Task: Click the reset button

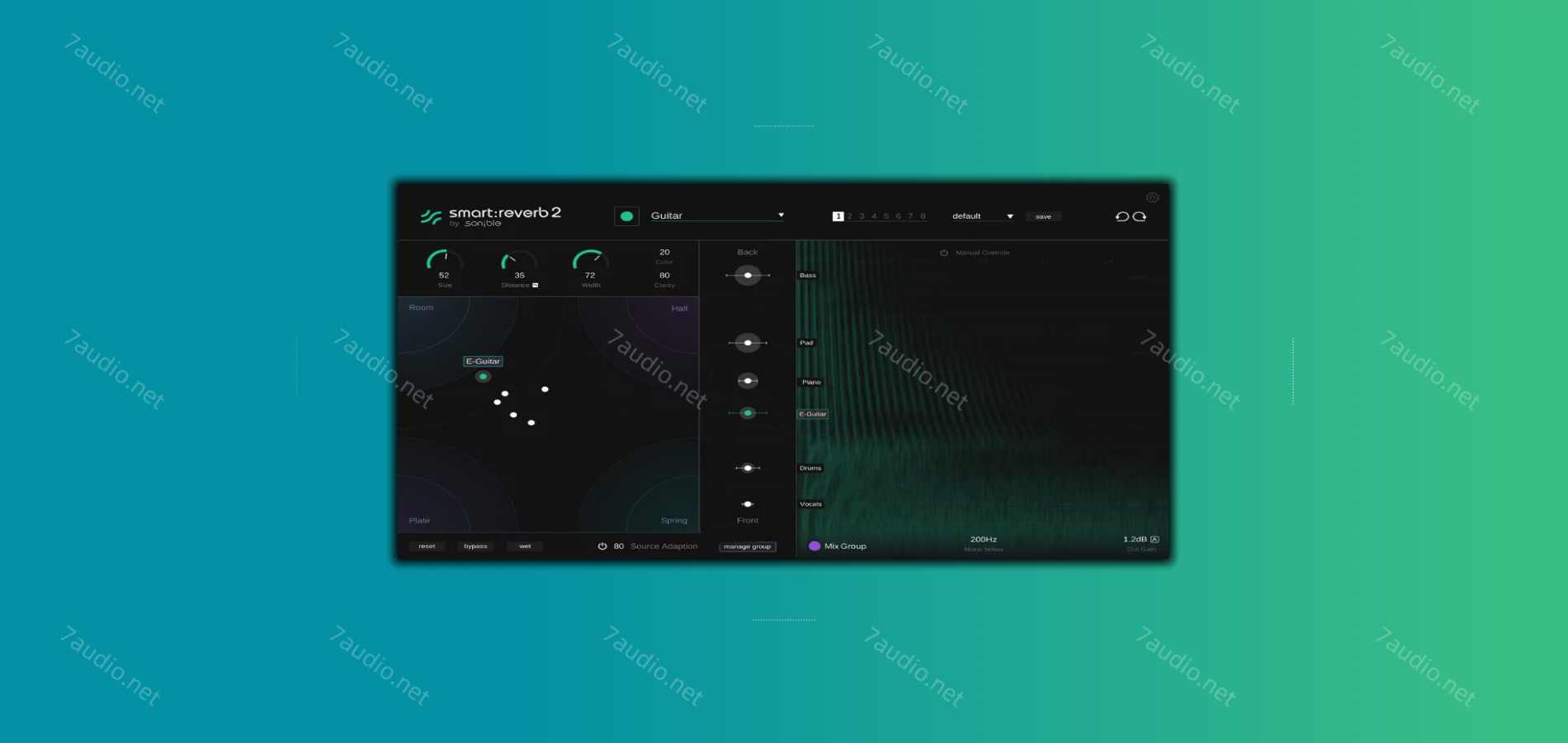Action: (x=427, y=546)
